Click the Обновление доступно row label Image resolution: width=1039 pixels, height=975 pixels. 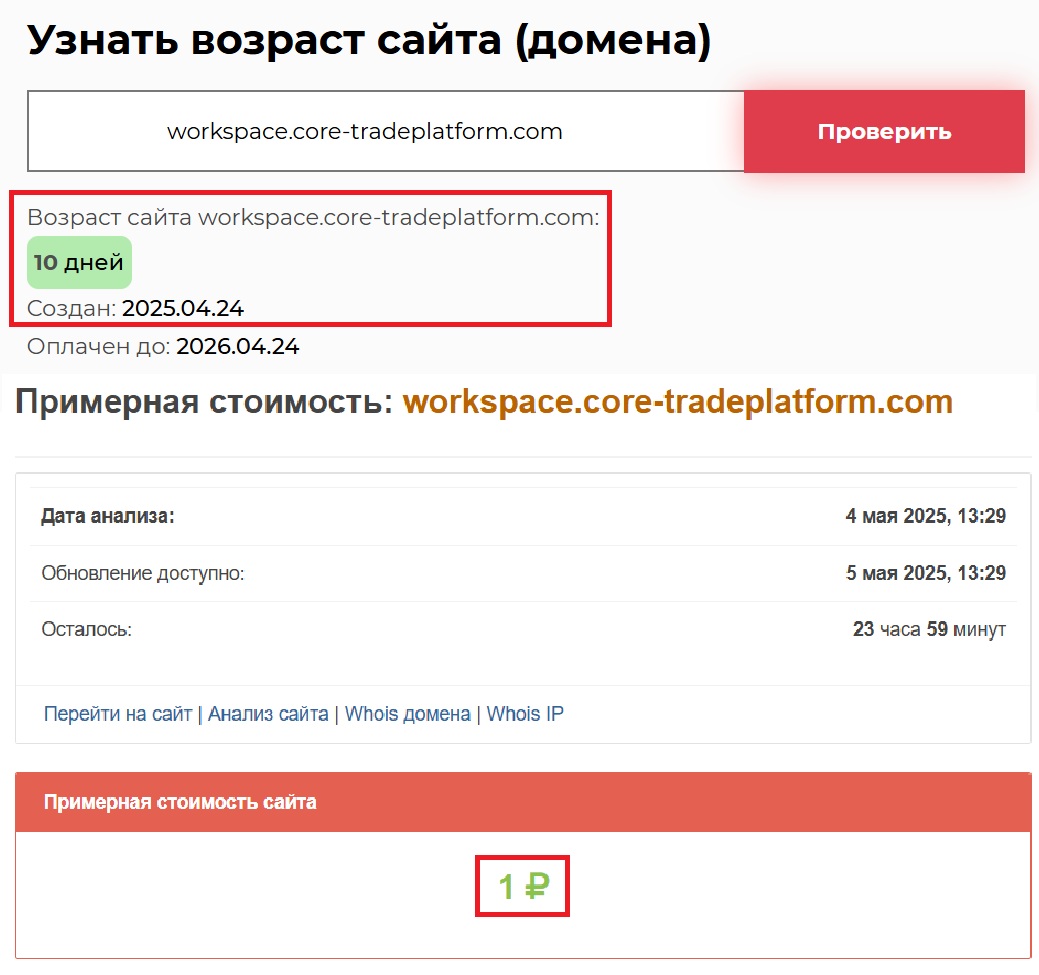(143, 573)
